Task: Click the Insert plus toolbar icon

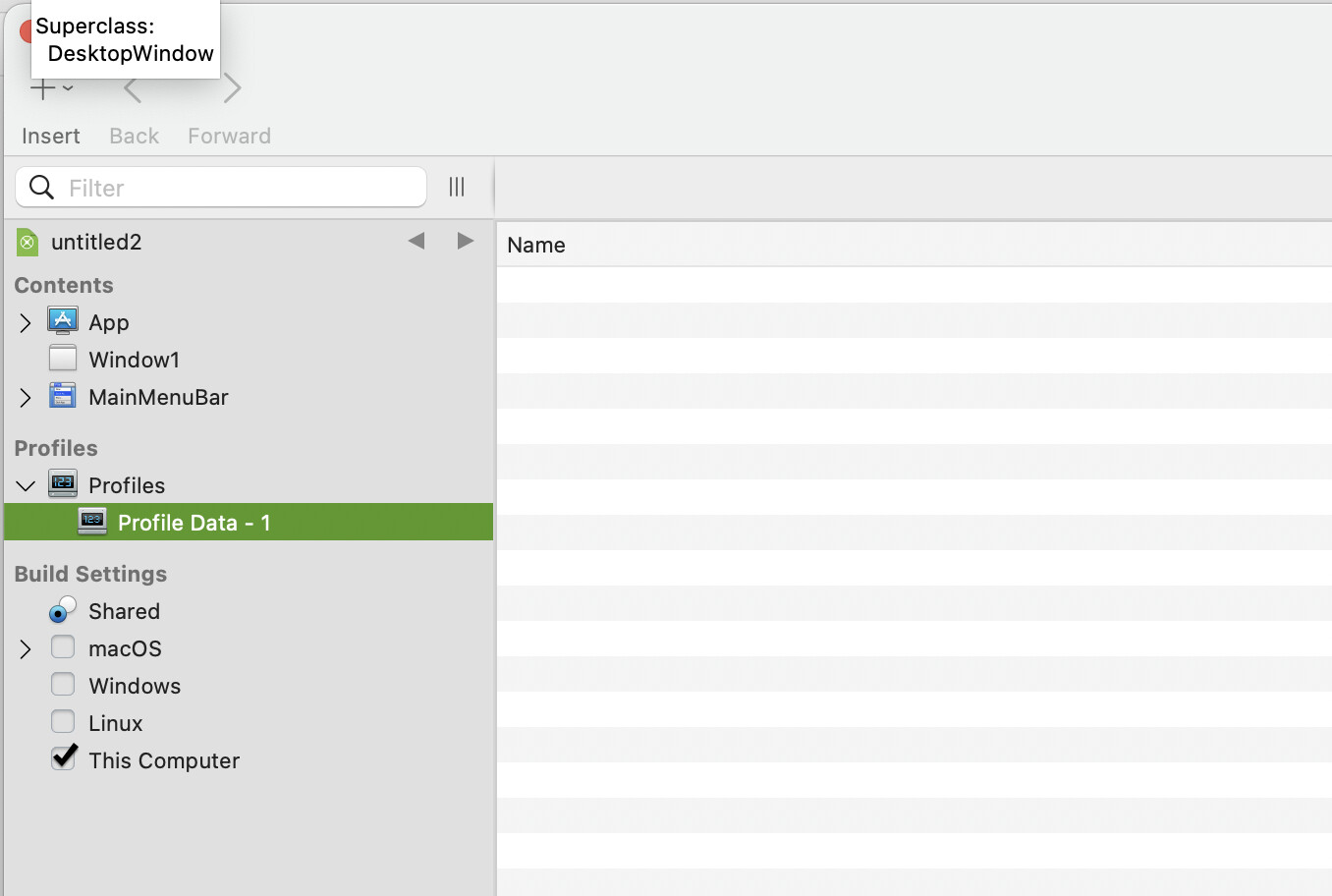Action: coord(43,89)
